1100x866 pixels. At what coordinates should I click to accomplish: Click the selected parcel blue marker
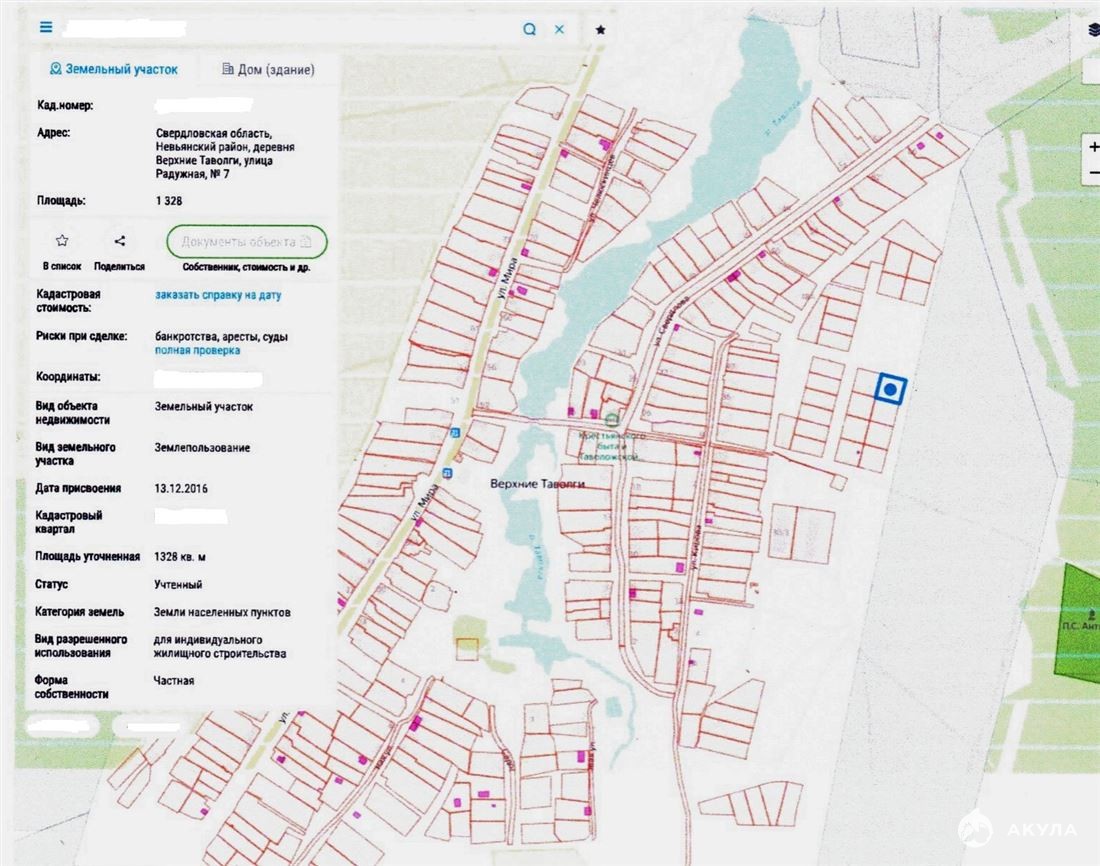pos(890,388)
